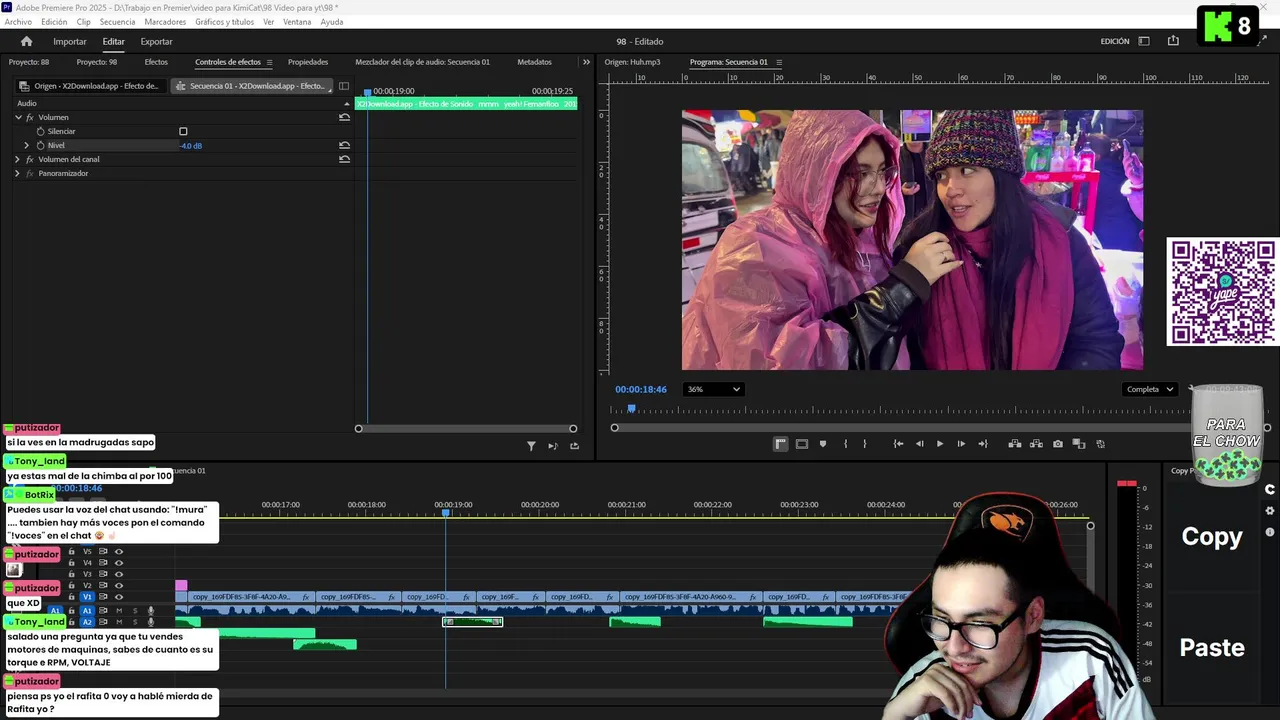Lock video track V4
Image resolution: width=1280 pixels, height=720 pixels.
71,563
